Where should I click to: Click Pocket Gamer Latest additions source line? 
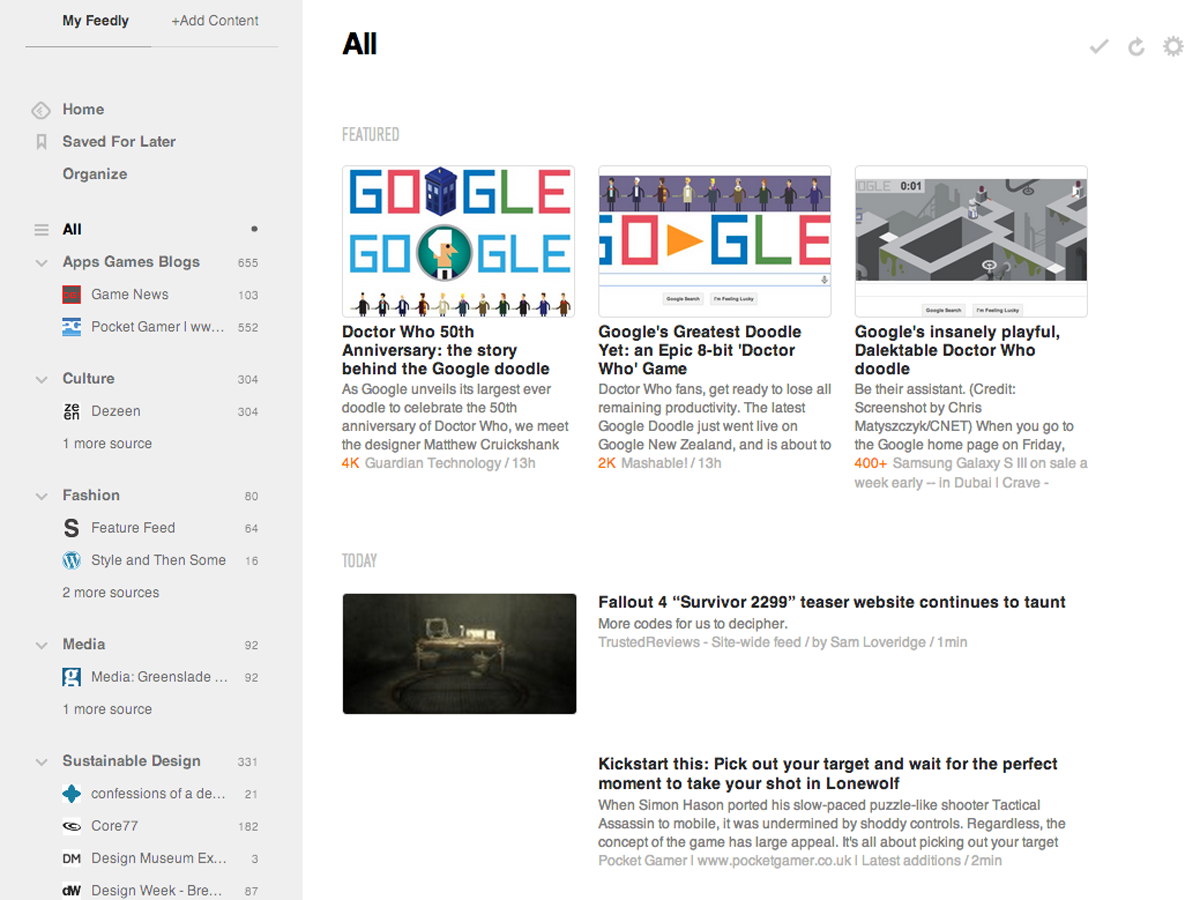[800, 860]
